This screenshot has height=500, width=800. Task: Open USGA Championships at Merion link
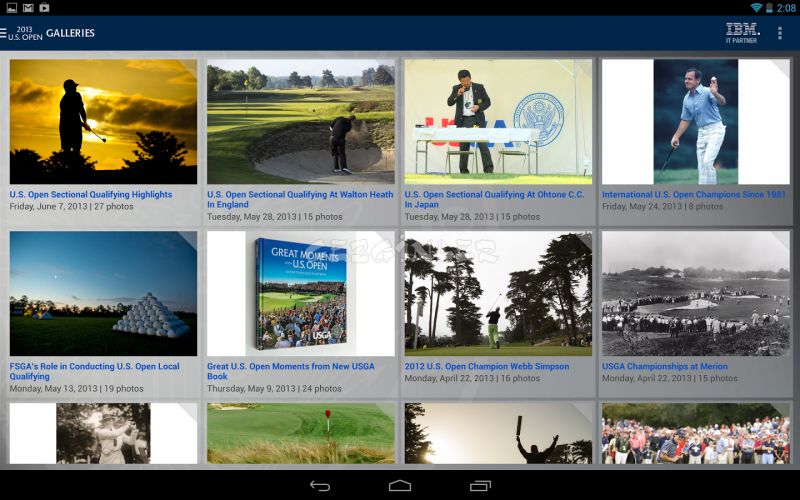coord(665,366)
